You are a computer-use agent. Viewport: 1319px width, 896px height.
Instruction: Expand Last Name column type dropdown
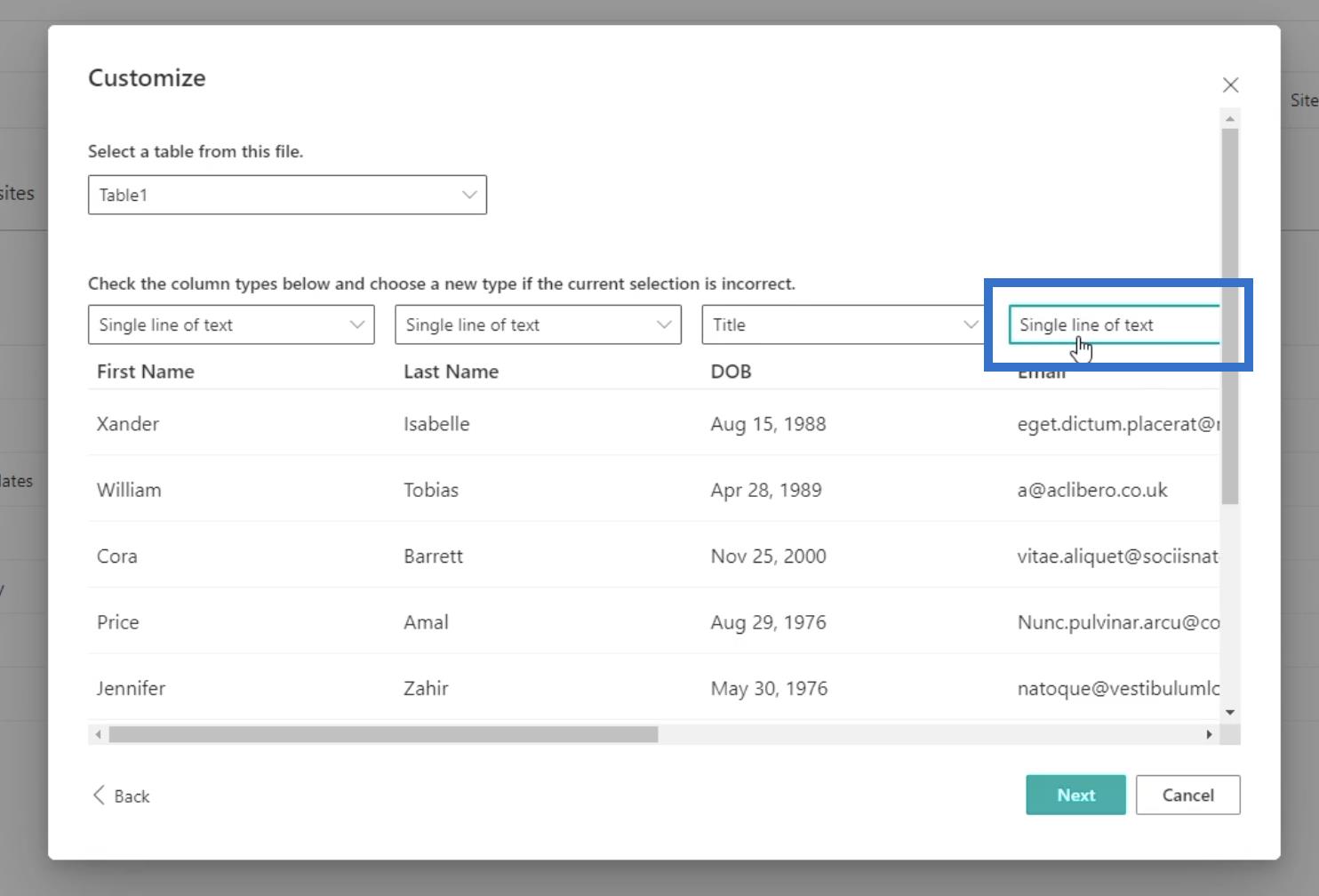538,325
